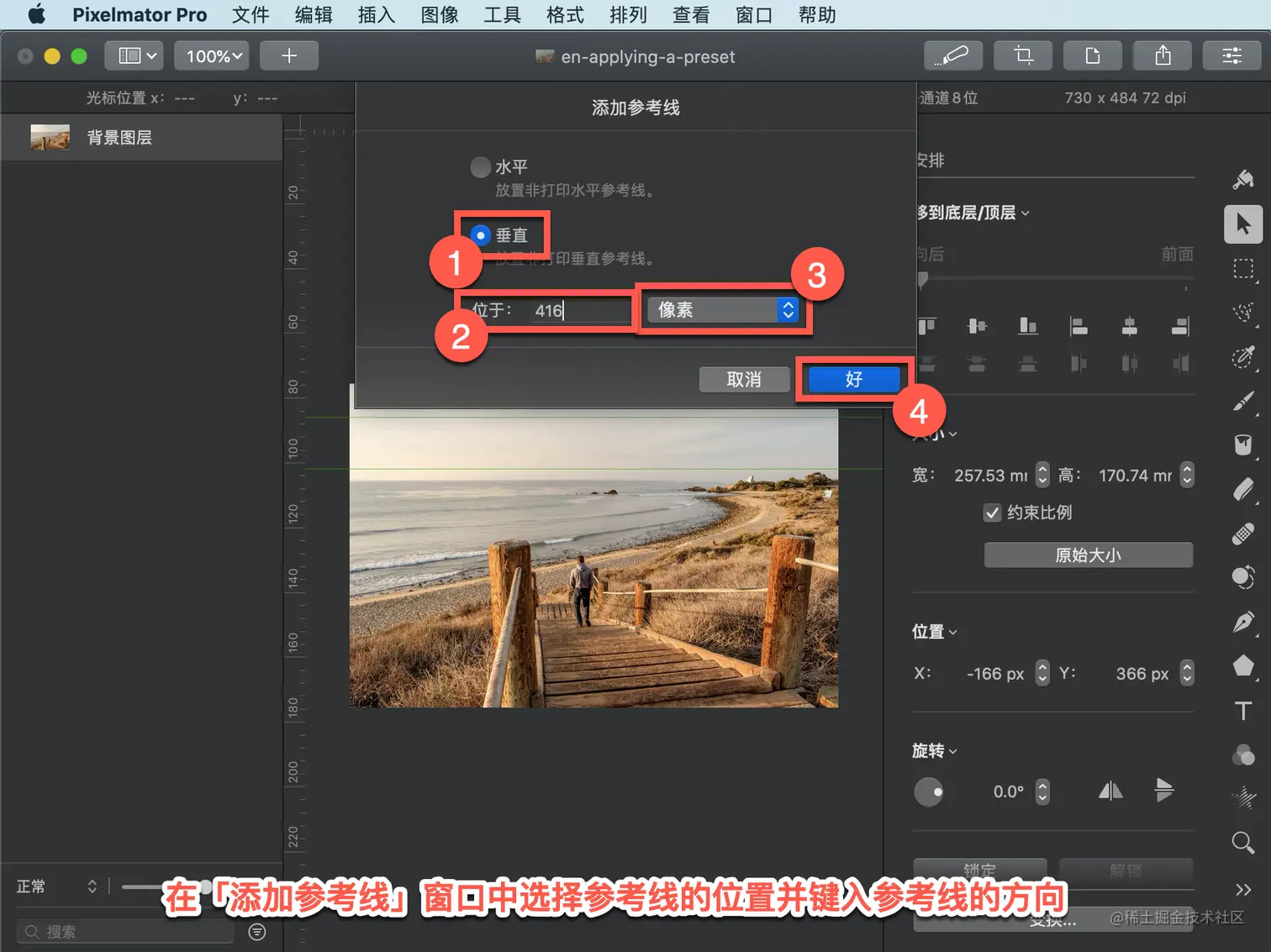The image size is (1271, 952).
Task: Show more tools via double chevron
Action: [x=1243, y=889]
